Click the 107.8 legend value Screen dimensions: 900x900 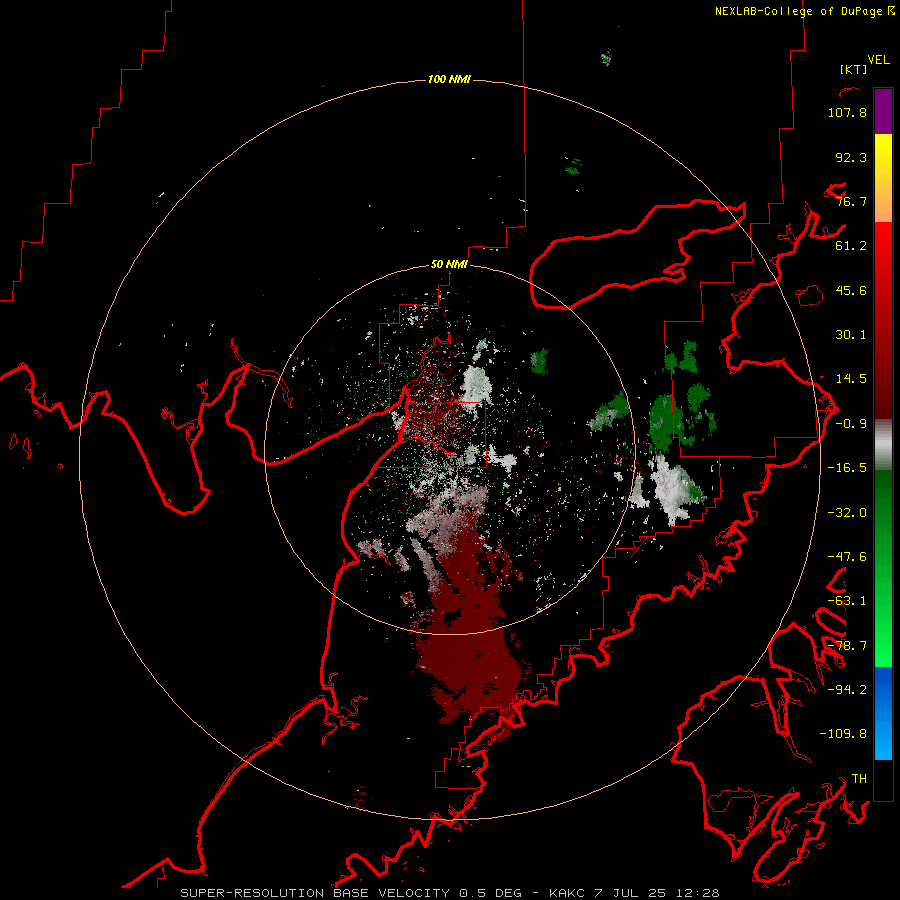point(847,112)
